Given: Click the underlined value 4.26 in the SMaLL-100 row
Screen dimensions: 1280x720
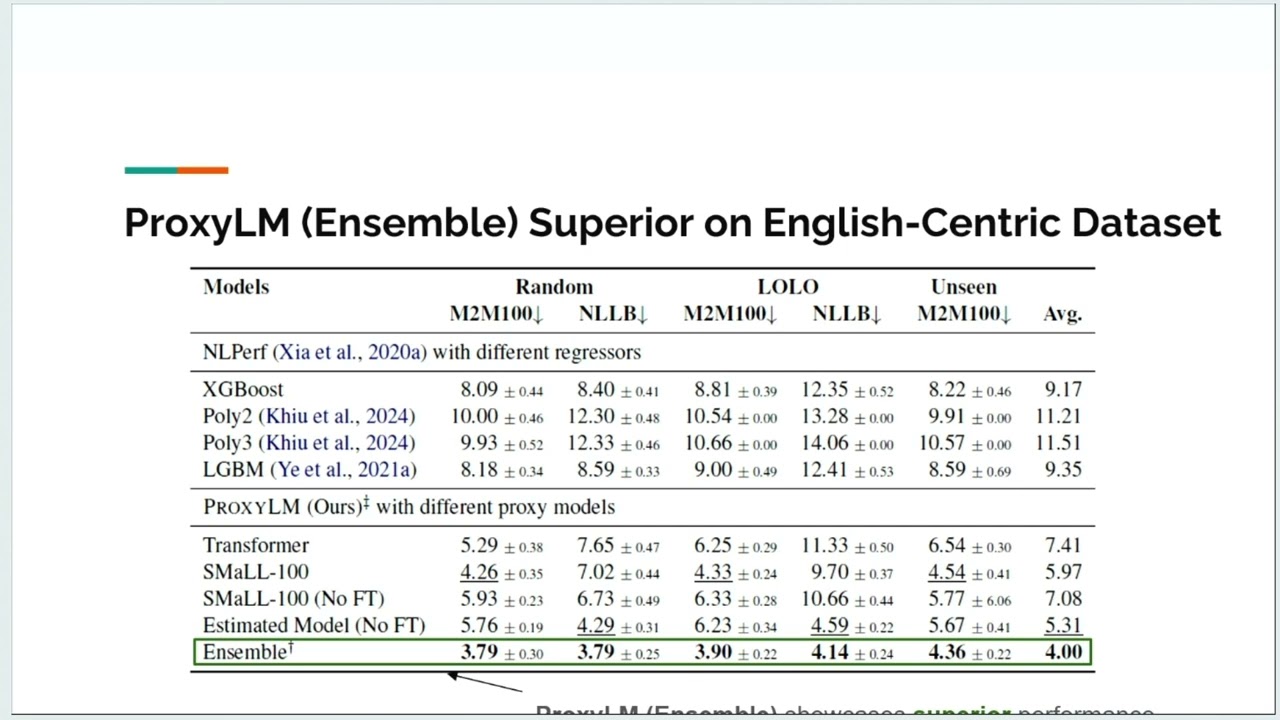Looking at the screenshot, I should point(479,572).
